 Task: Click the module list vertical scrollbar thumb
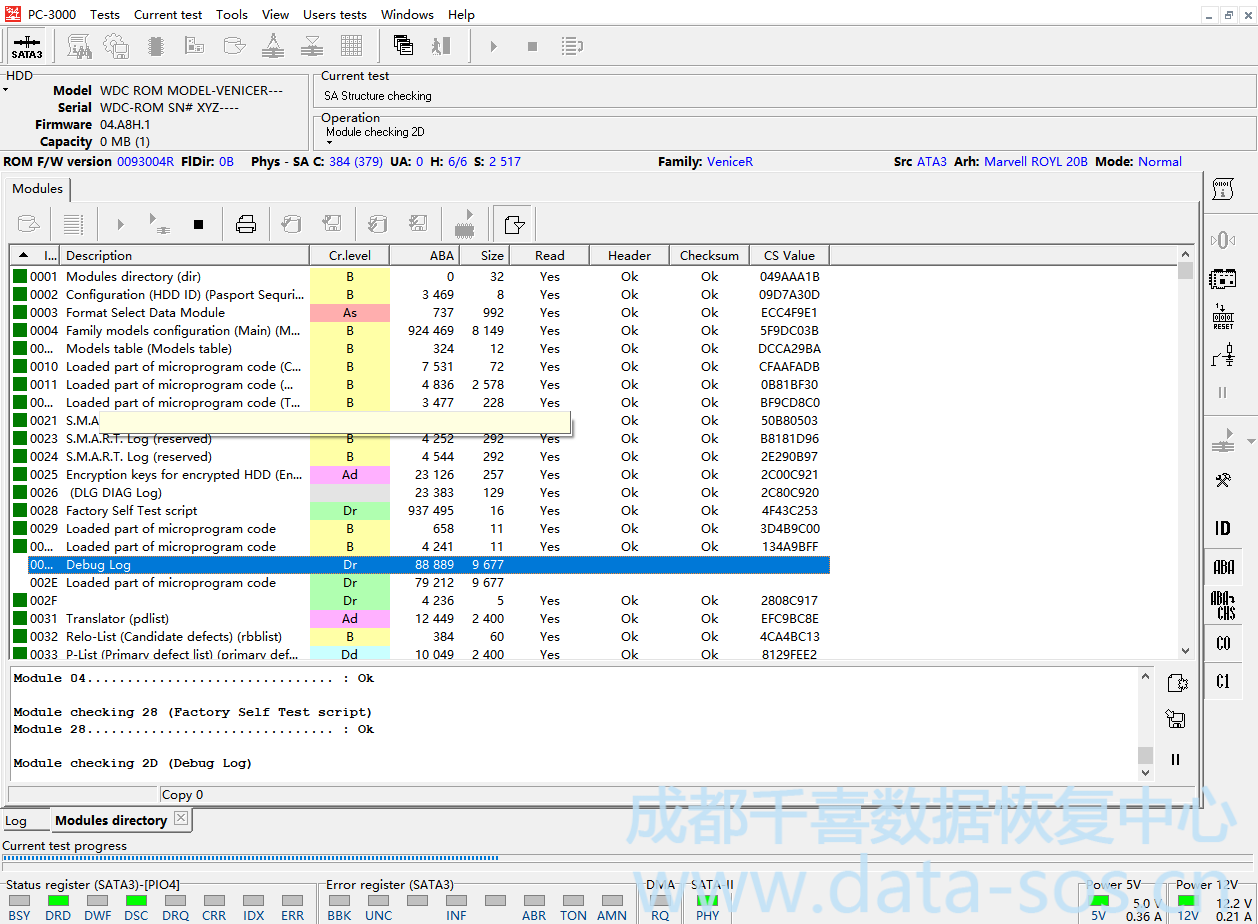(x=1185, y=271)
